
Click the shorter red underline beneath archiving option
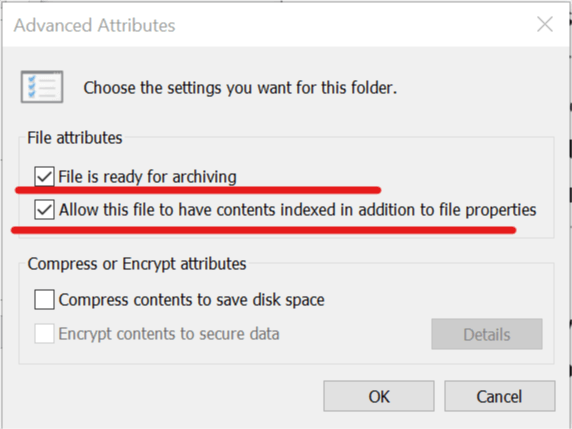click(x=198, y=190)
